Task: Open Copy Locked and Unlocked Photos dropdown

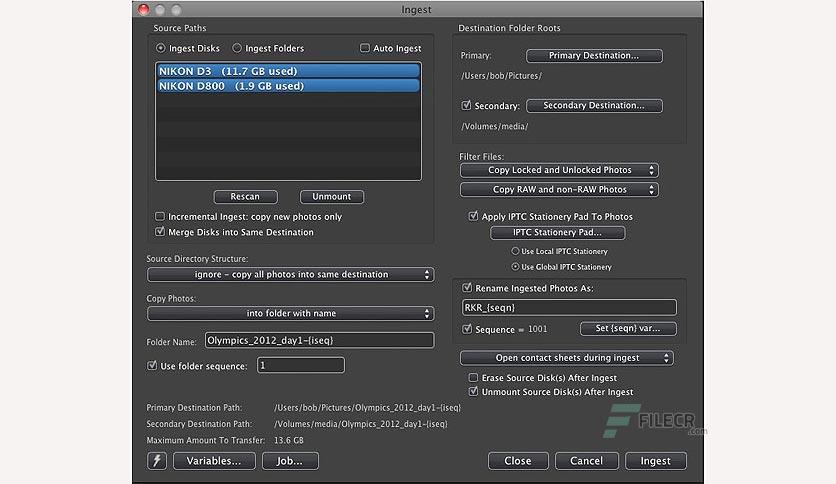Action: pyautogui.click(x=559, y=170)
